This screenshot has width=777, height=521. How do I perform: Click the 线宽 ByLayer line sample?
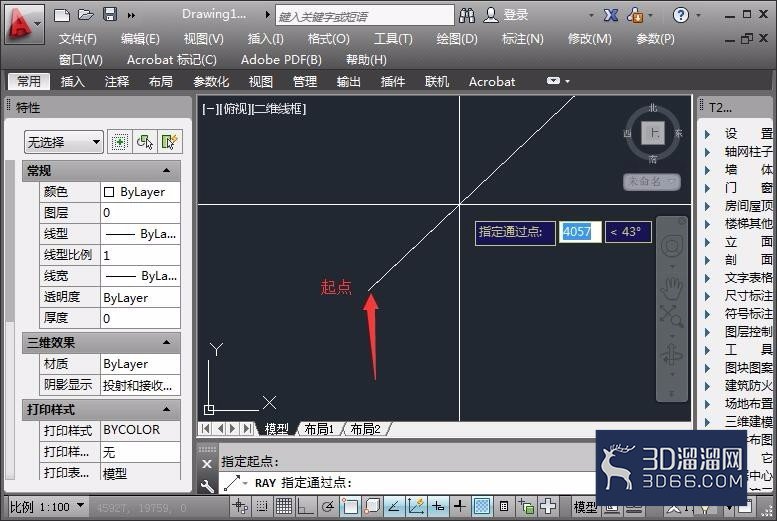(120, 276)
